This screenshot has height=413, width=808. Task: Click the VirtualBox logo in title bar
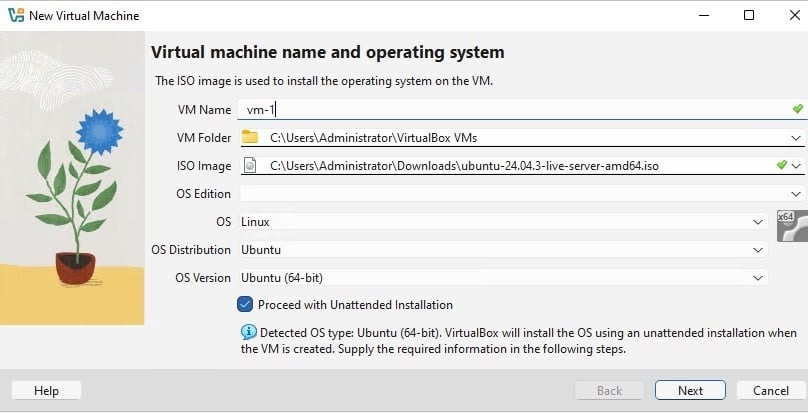point(16,15)
